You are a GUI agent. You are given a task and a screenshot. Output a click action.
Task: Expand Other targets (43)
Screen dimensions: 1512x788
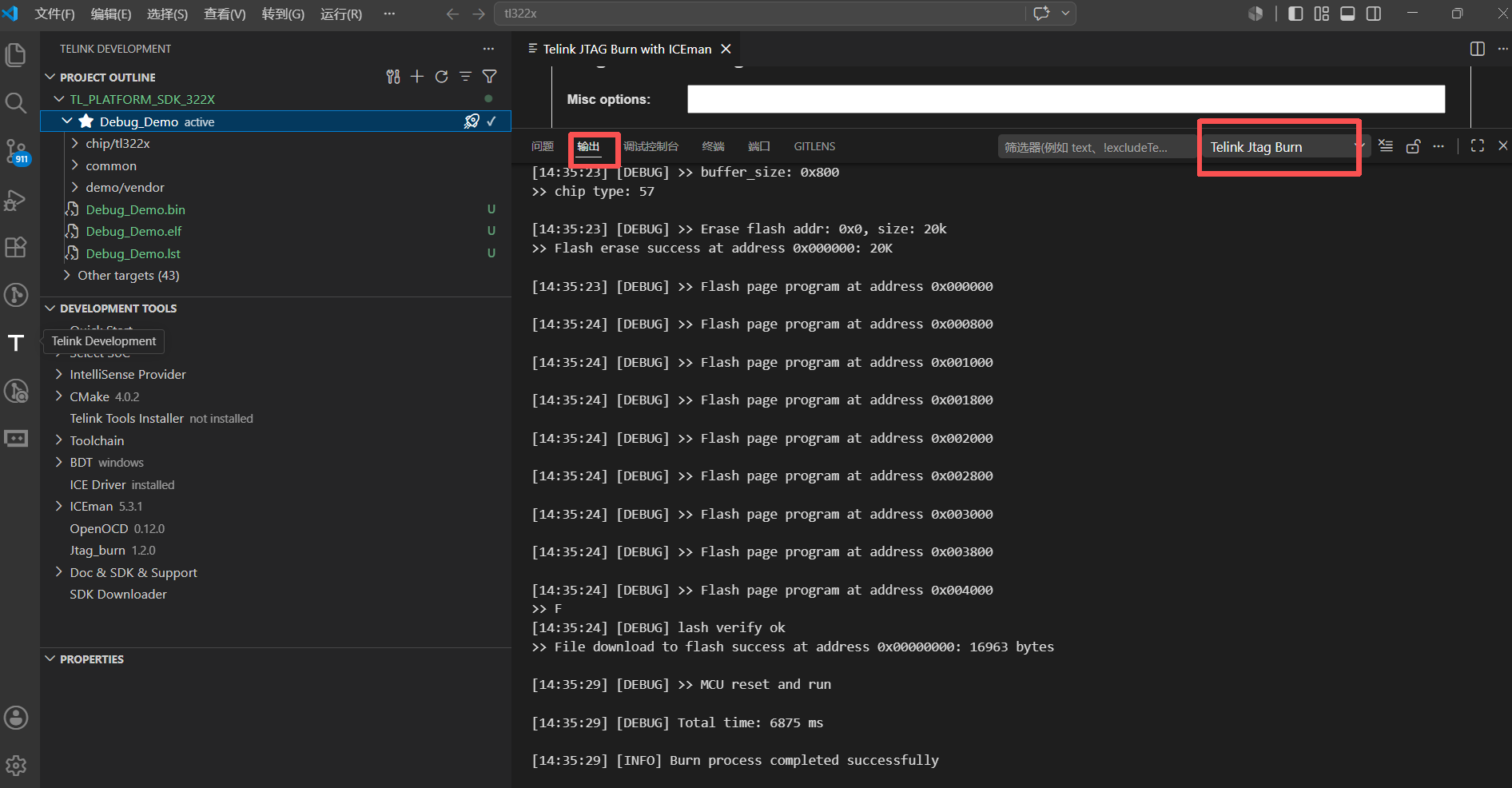coord(67,275)
